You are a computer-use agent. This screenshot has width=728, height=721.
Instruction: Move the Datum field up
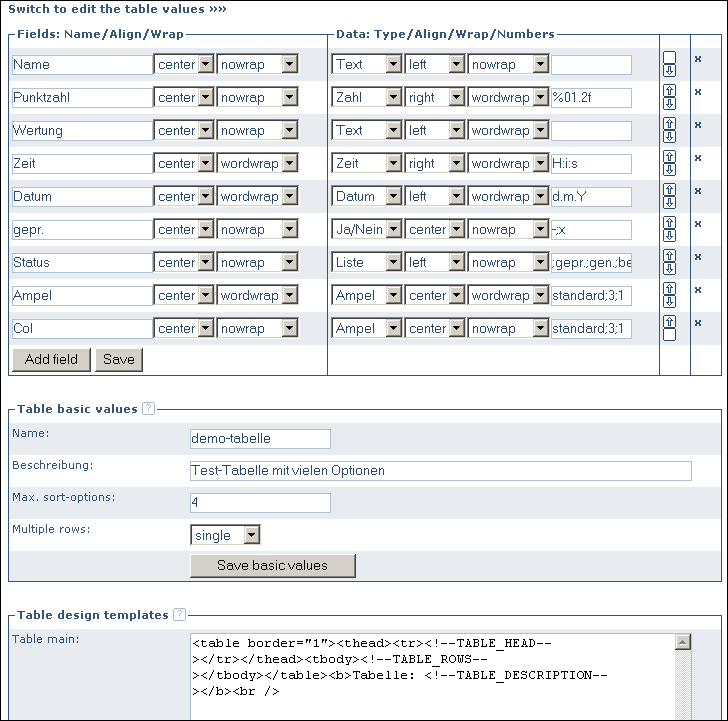coord(669,189)
